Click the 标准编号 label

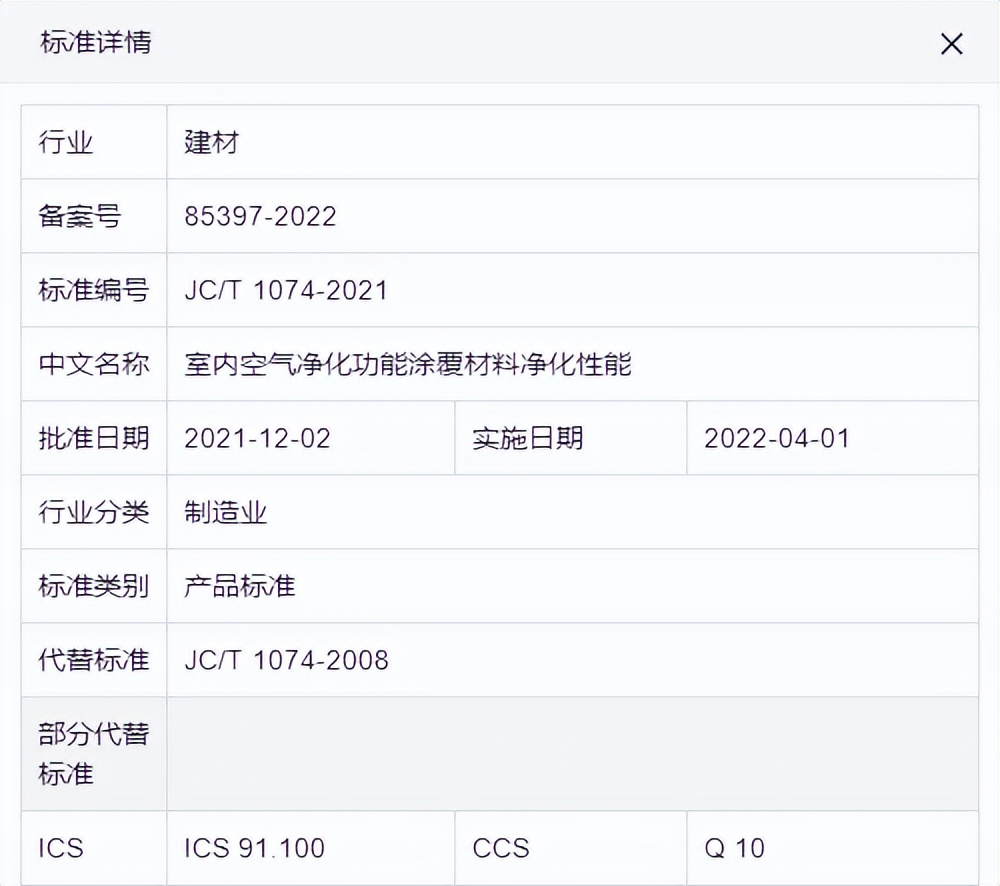coord(94,290)
